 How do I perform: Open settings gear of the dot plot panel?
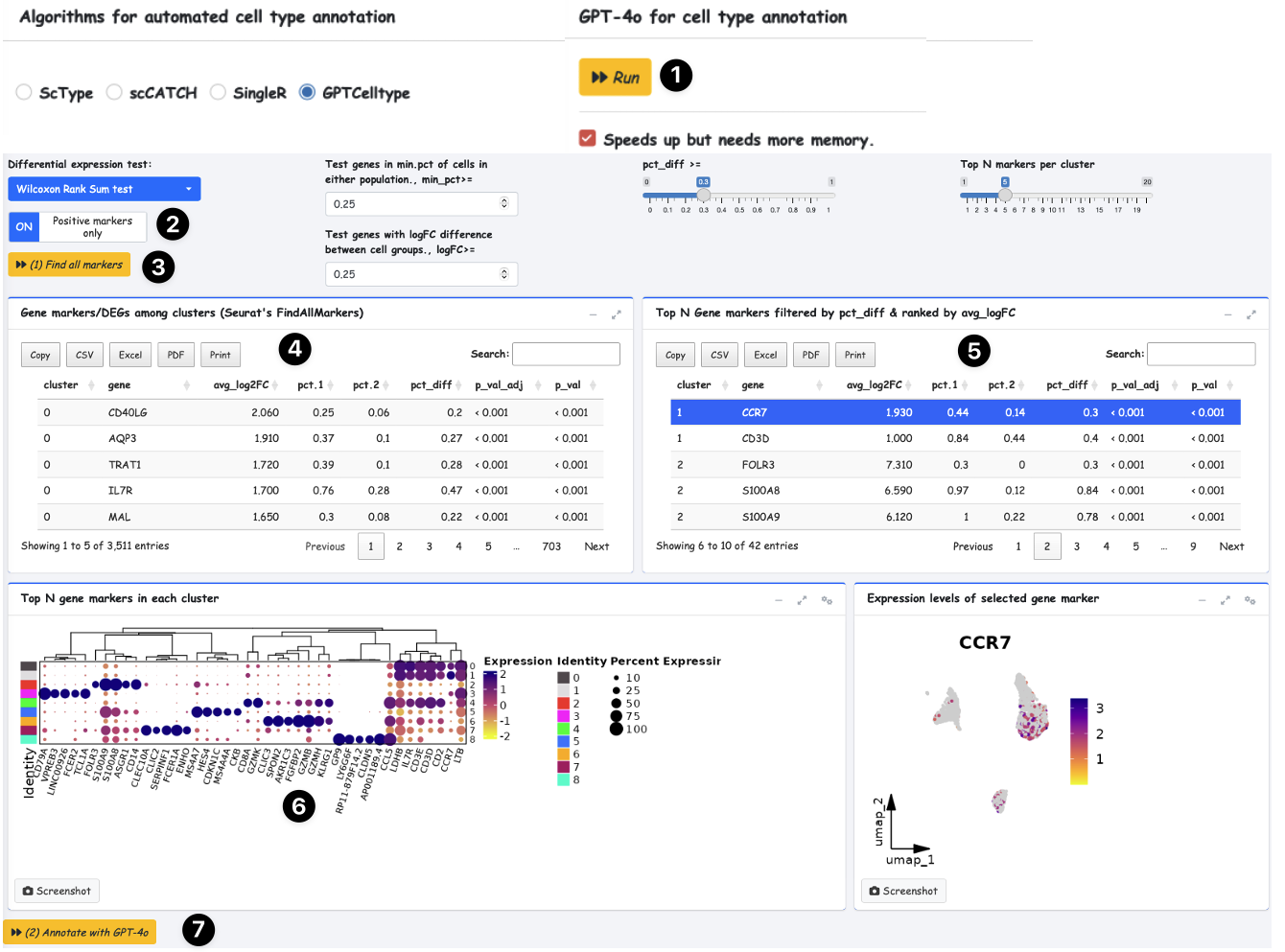pos(828,600)
